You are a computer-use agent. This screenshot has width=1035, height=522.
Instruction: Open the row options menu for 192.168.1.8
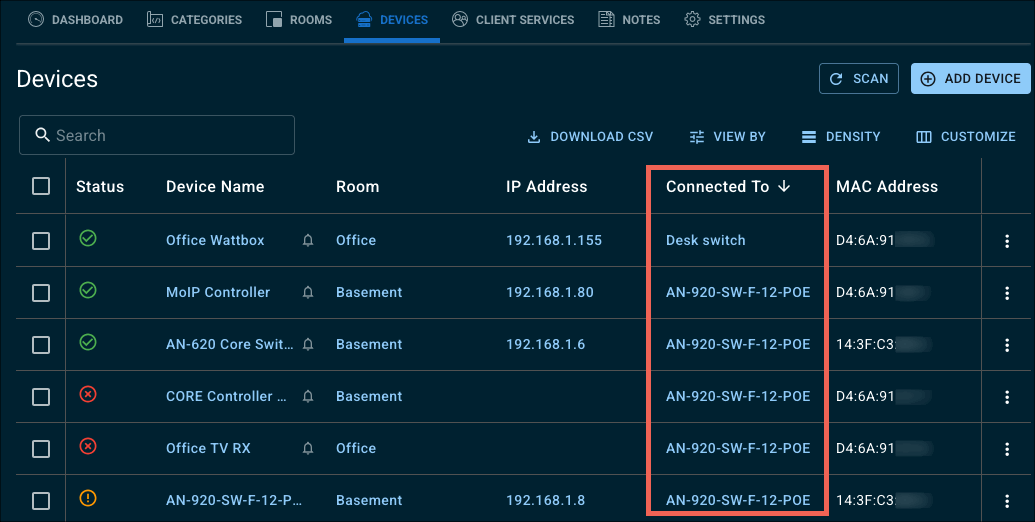pos(1007,502)
